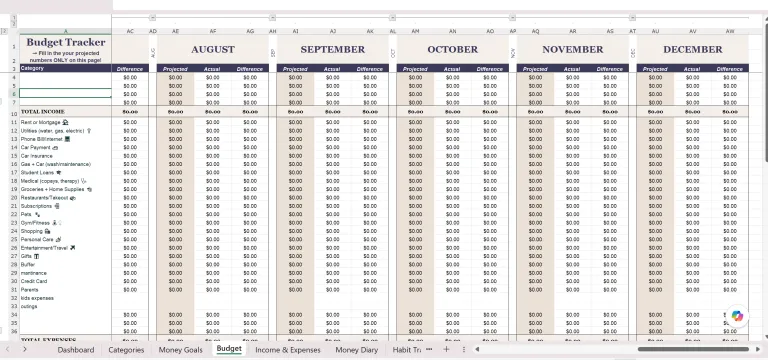Click the Projected header under AUGUST
This screenshot has height=360, width=768.
click(175, 69)
